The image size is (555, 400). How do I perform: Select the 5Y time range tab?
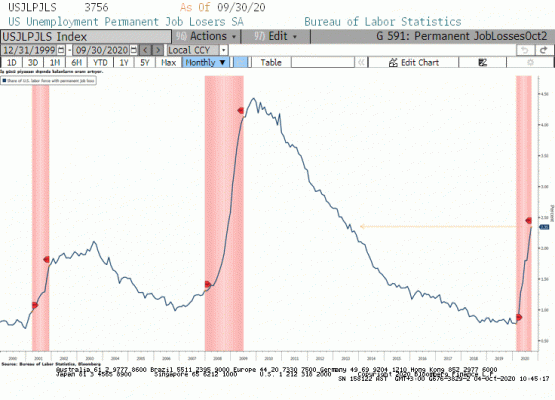click(145, 62)
